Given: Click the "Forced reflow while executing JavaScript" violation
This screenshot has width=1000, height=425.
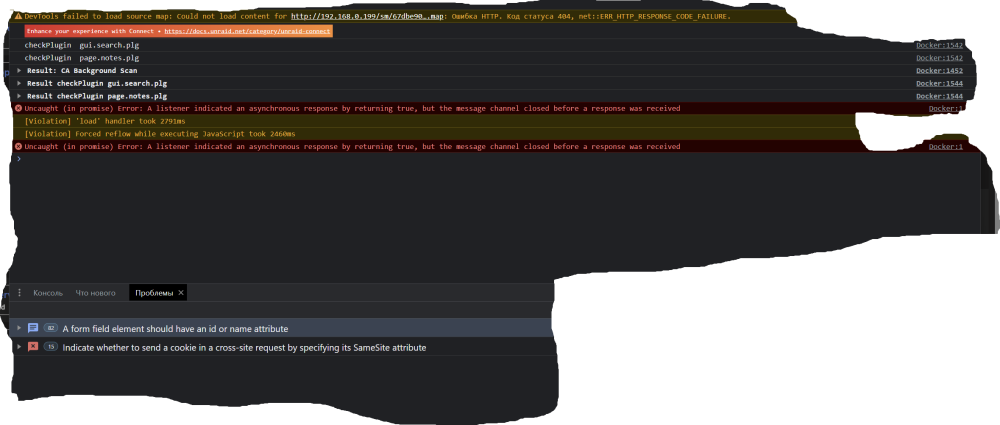Looking at the screenshot, I should pos(160,134).
